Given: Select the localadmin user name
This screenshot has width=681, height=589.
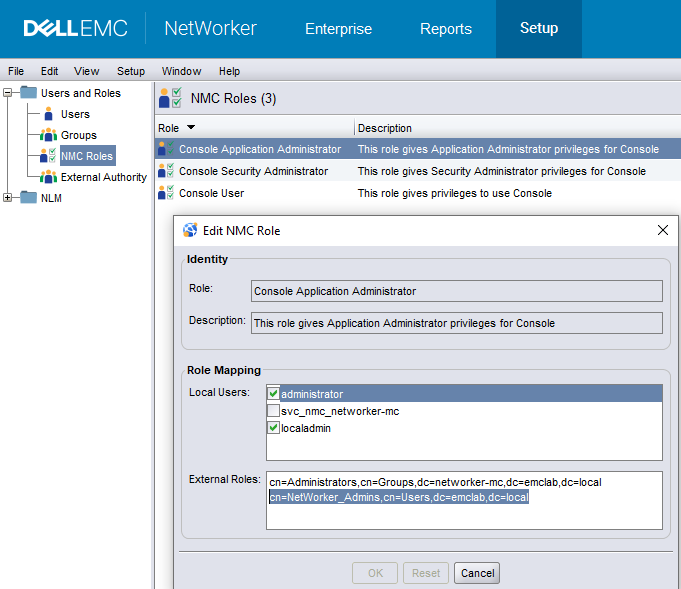Looking at the screenshot, I should click(306, 428).
